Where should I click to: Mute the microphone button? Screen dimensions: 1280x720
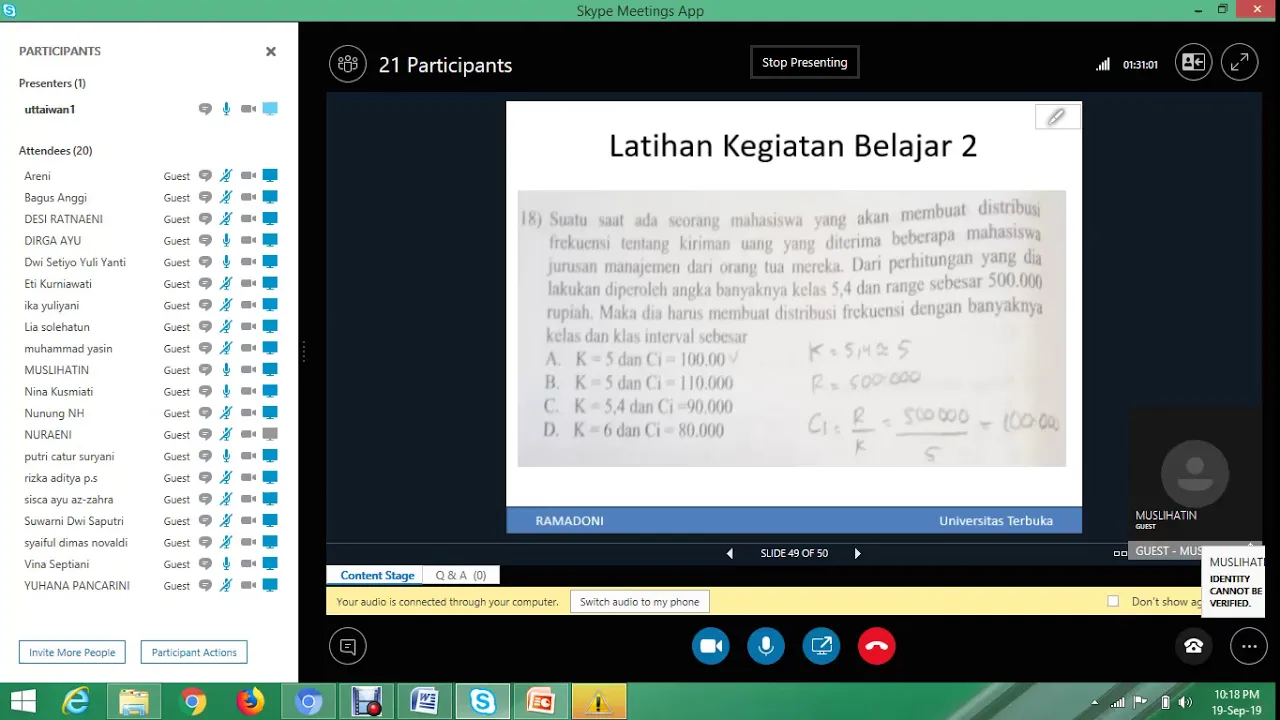coord(766,646)
